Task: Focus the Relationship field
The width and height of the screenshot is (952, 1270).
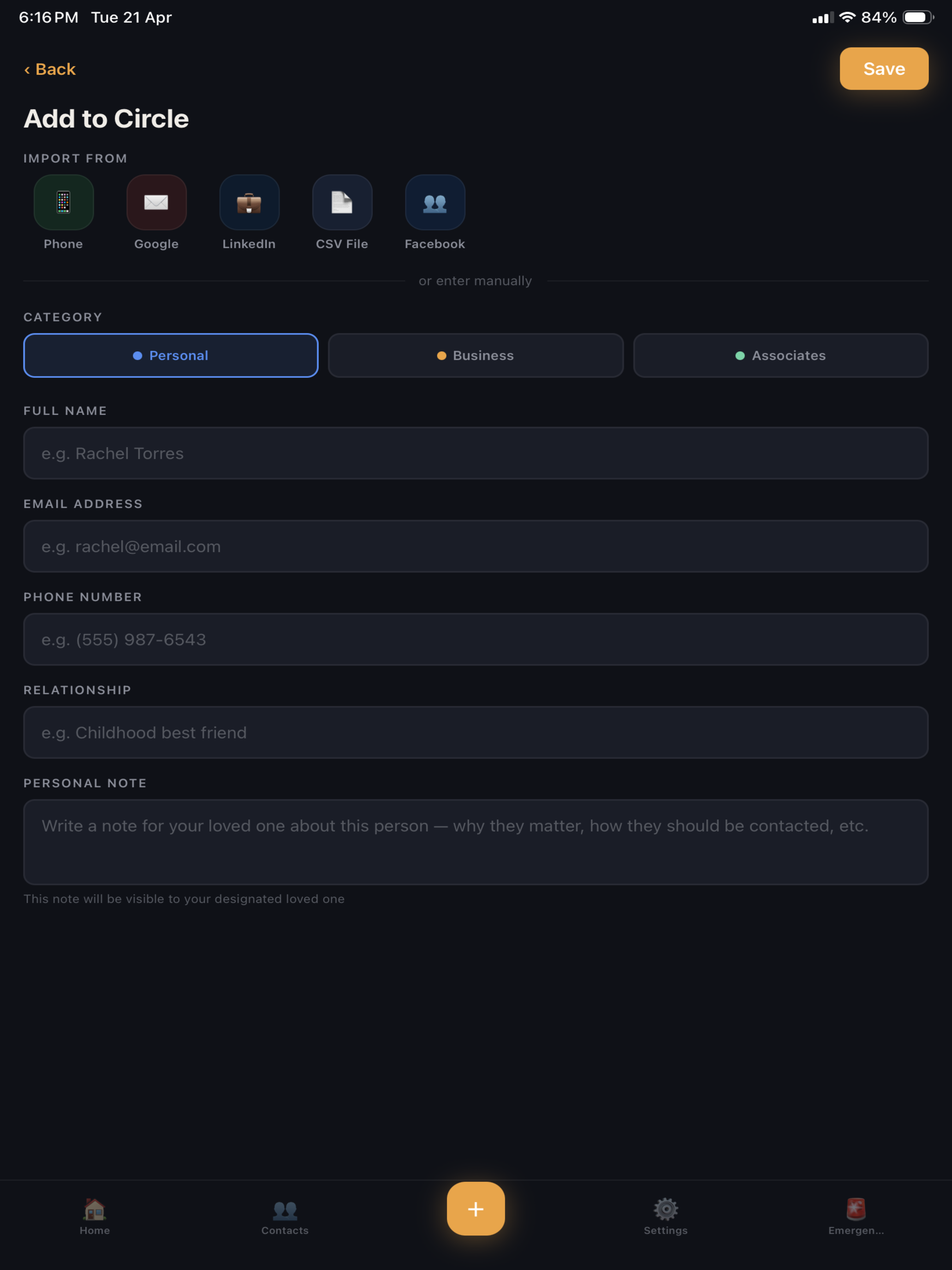Action: click(x=476, y=732)
